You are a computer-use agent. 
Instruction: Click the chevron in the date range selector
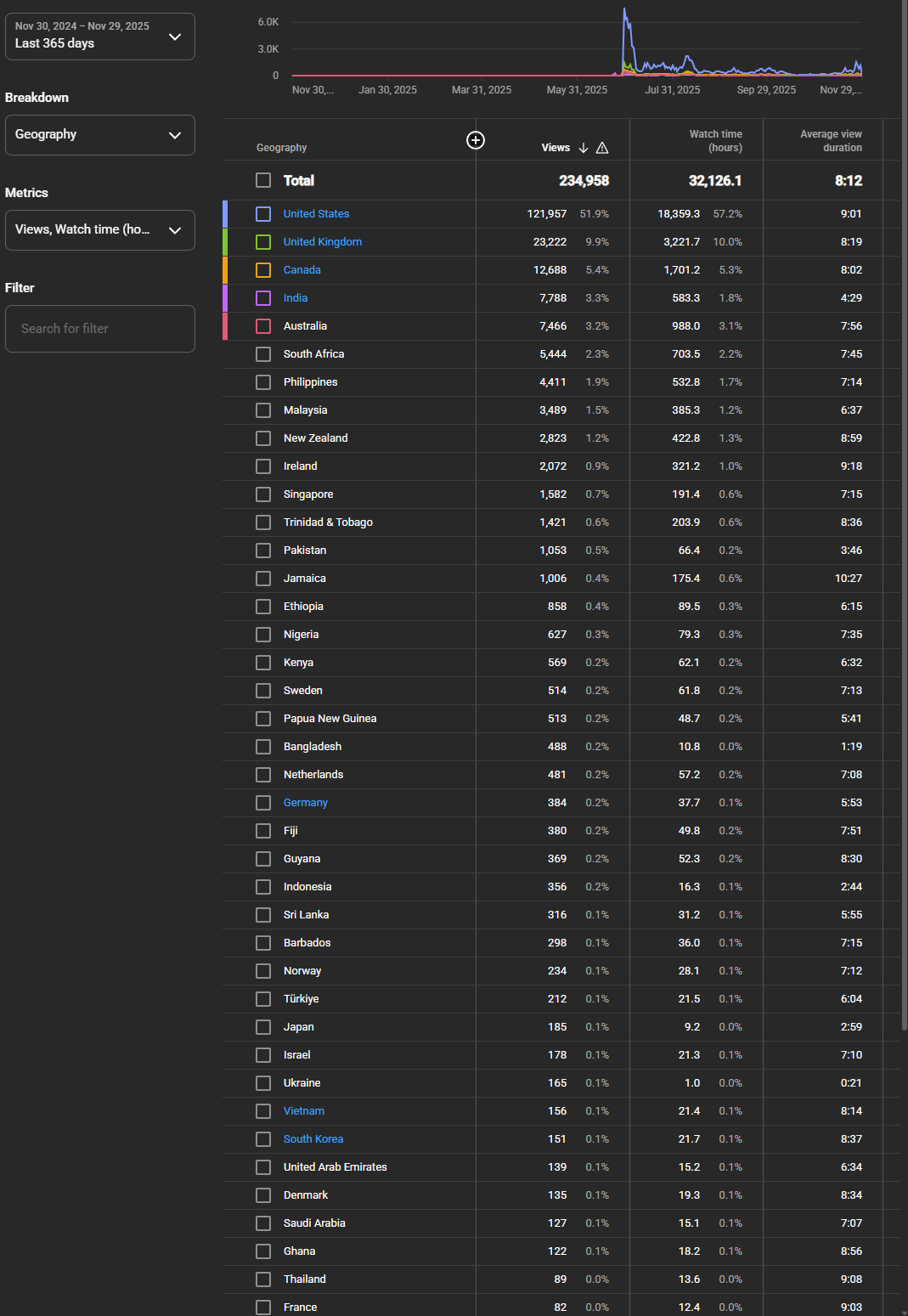(x=175, y=37)
